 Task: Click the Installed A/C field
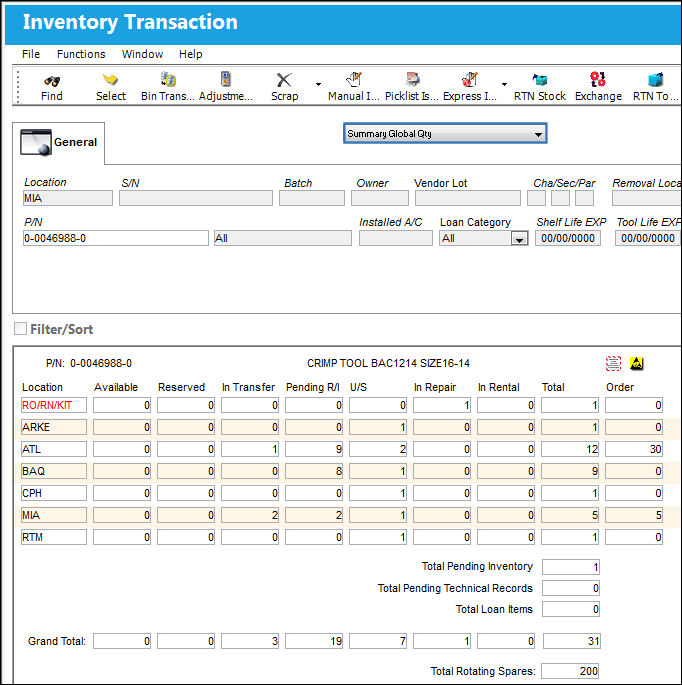(x=396, y=238)
